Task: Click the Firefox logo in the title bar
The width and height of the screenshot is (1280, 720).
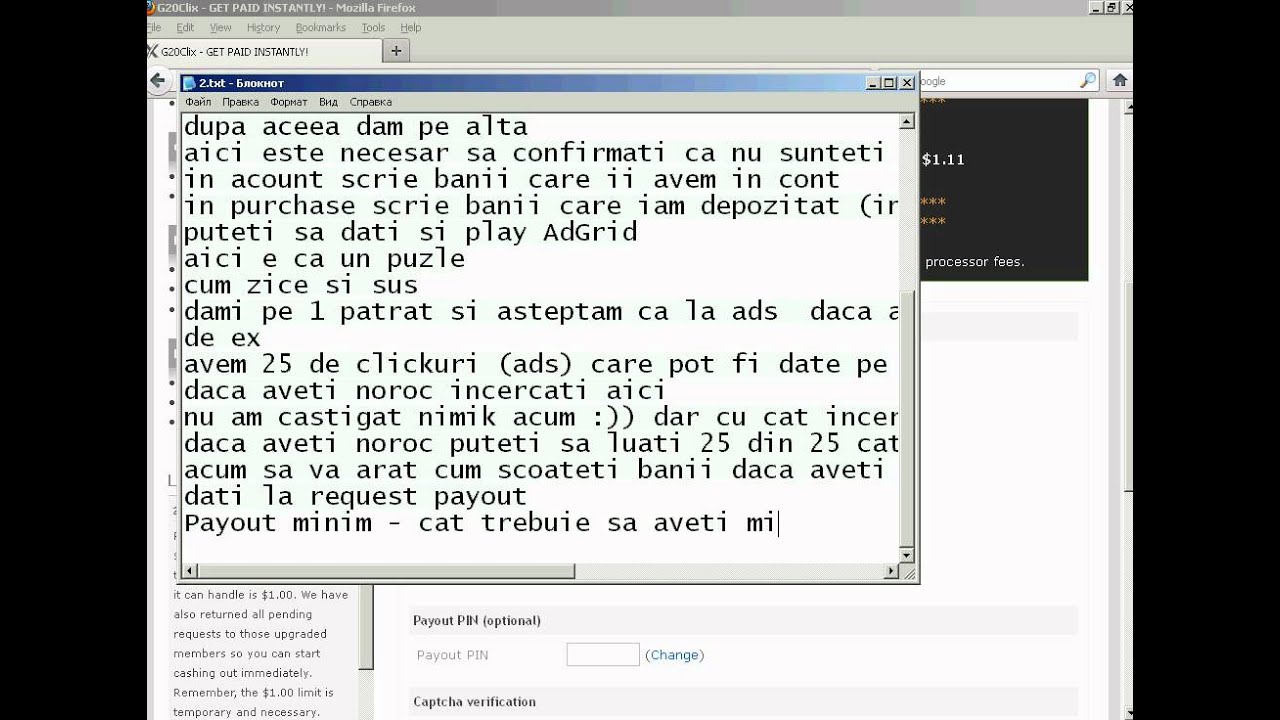Action: click(x=151, y=7)
